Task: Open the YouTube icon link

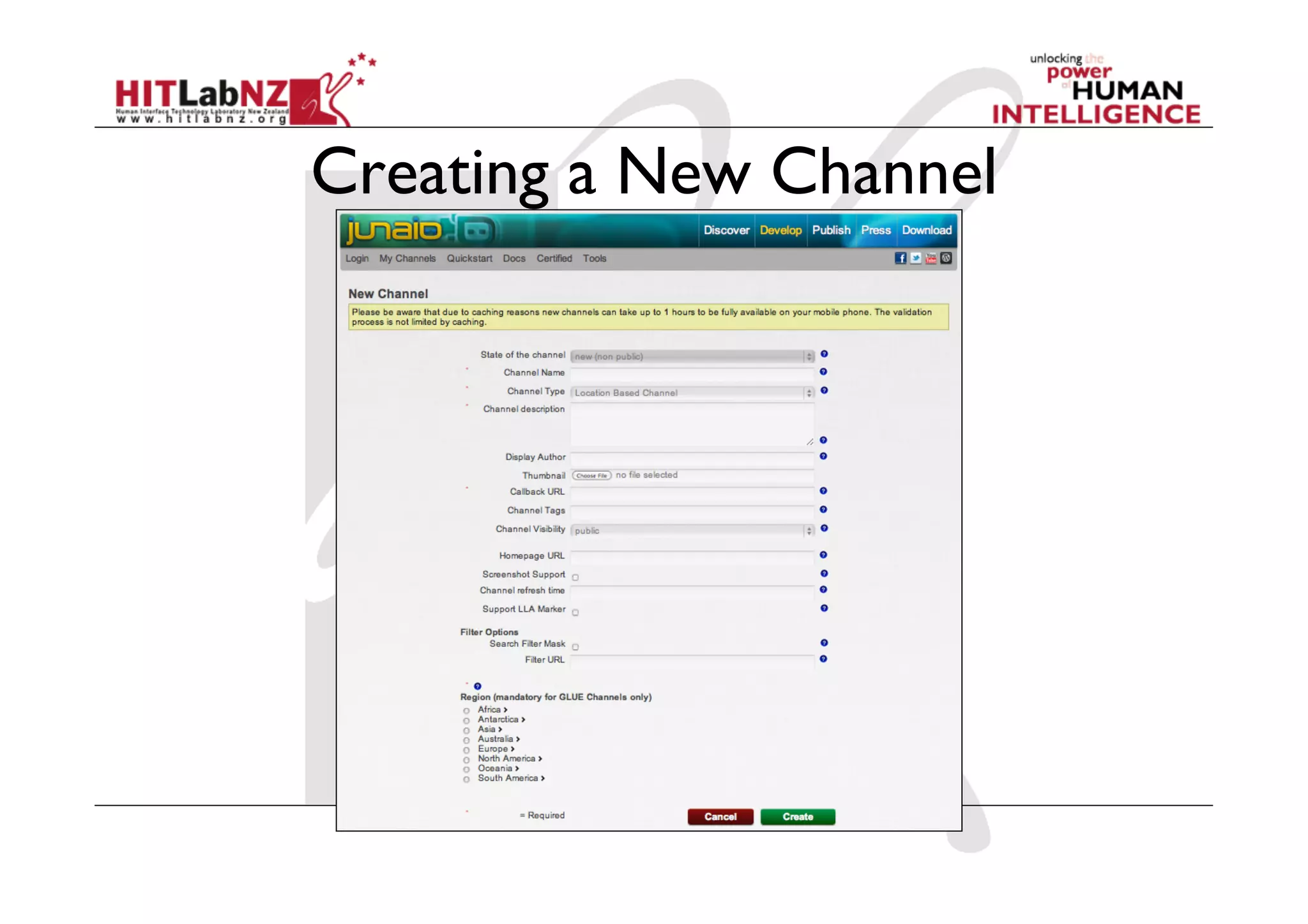Action: [x=931, y=258]
